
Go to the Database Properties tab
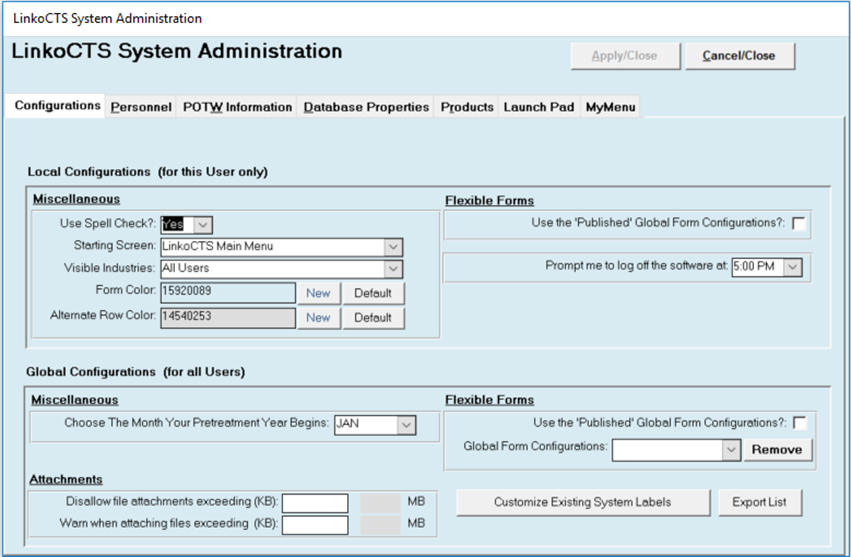coord(366,107)
